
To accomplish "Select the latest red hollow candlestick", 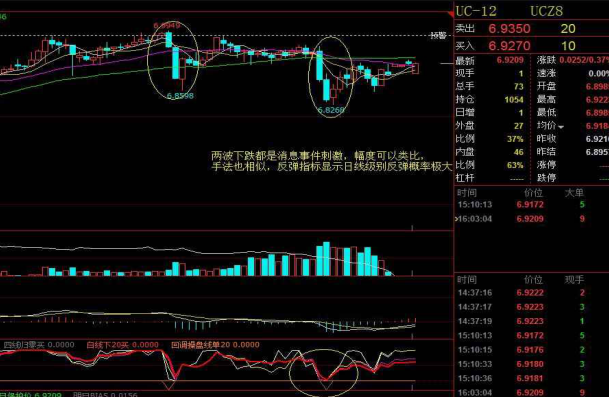I will click(415, 68).
